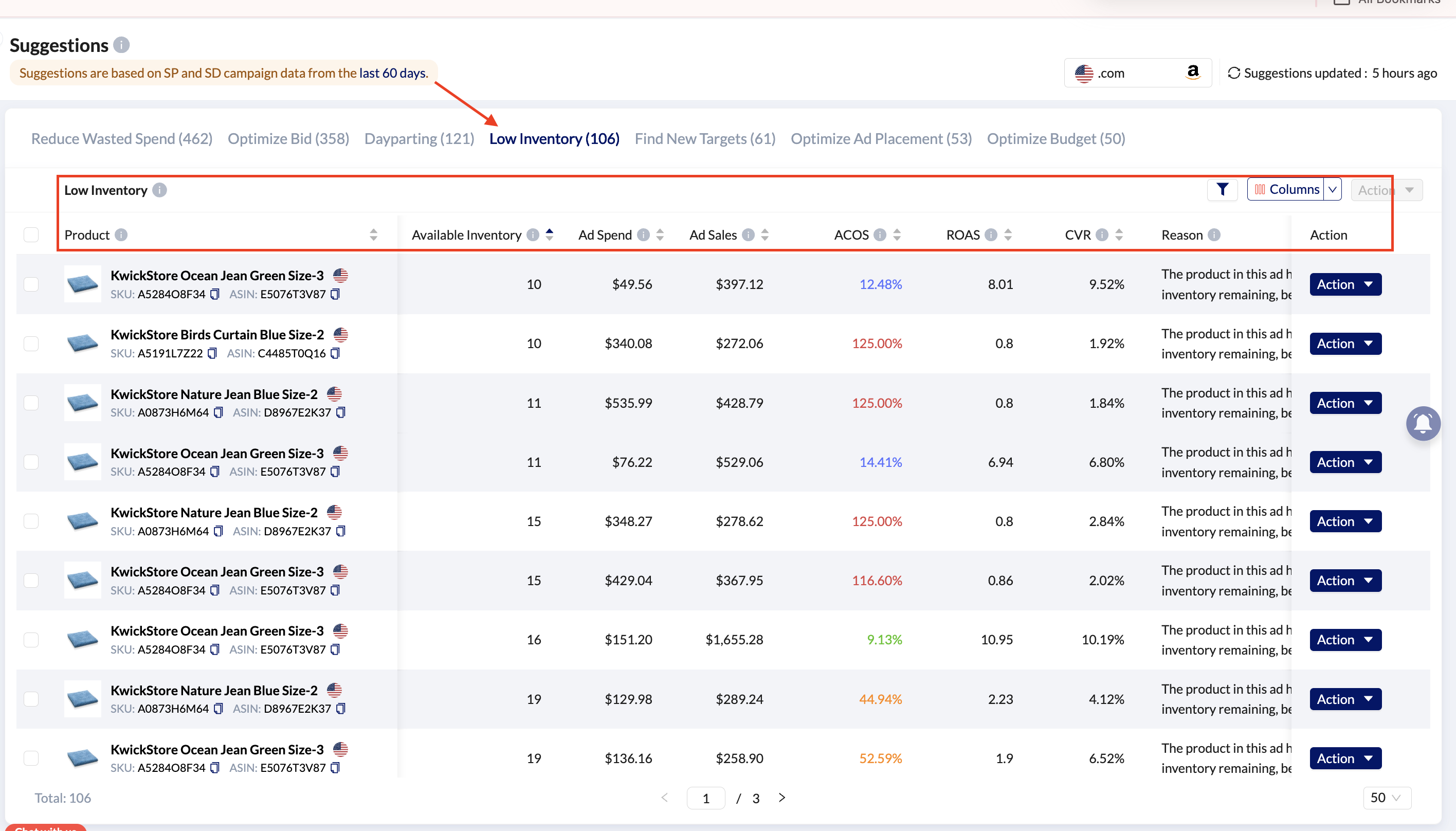The width and height of the screenshot is (1456, 831).
Task: Click the filter funnel icon
Action: [x=1222, y=189]
